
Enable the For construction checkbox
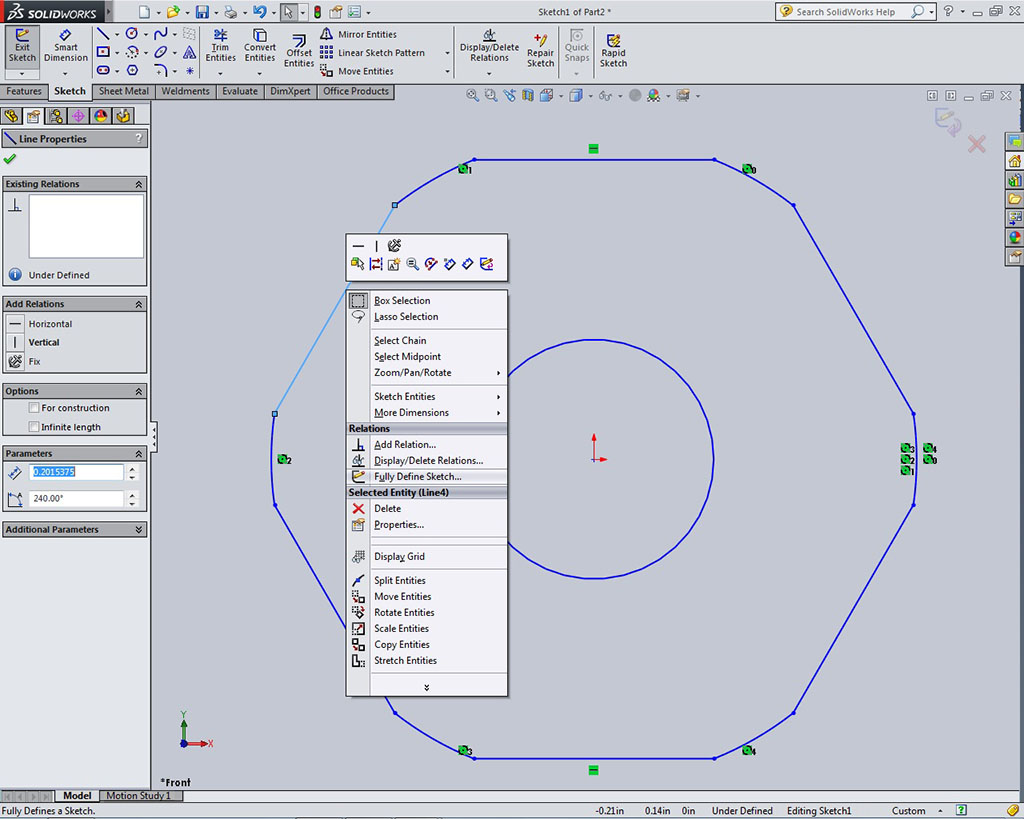tap(35, 408)
